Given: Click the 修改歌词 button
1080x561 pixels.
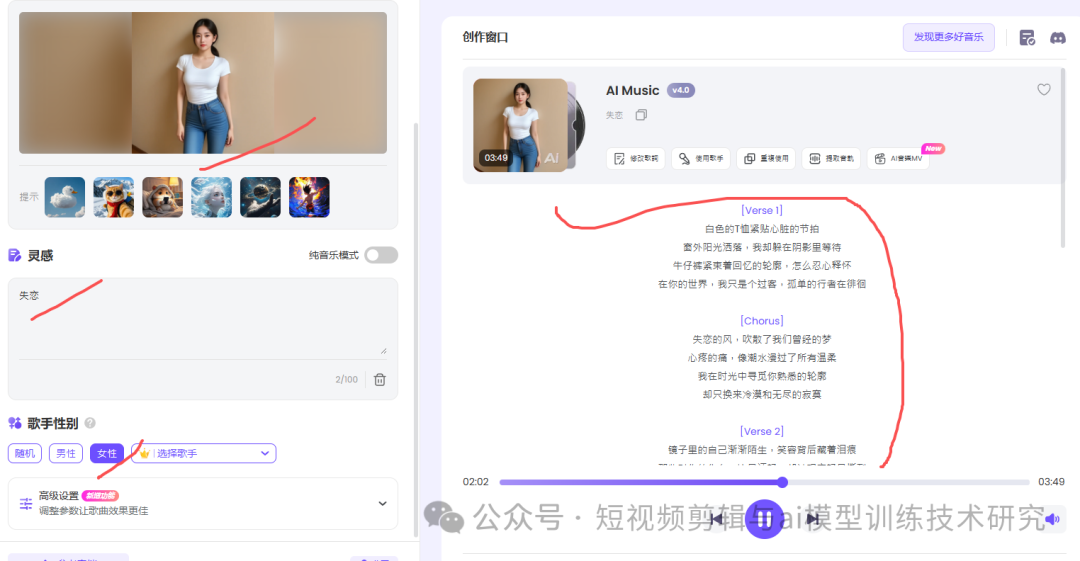Looking at the screenshot, I should tap(636, 159).
